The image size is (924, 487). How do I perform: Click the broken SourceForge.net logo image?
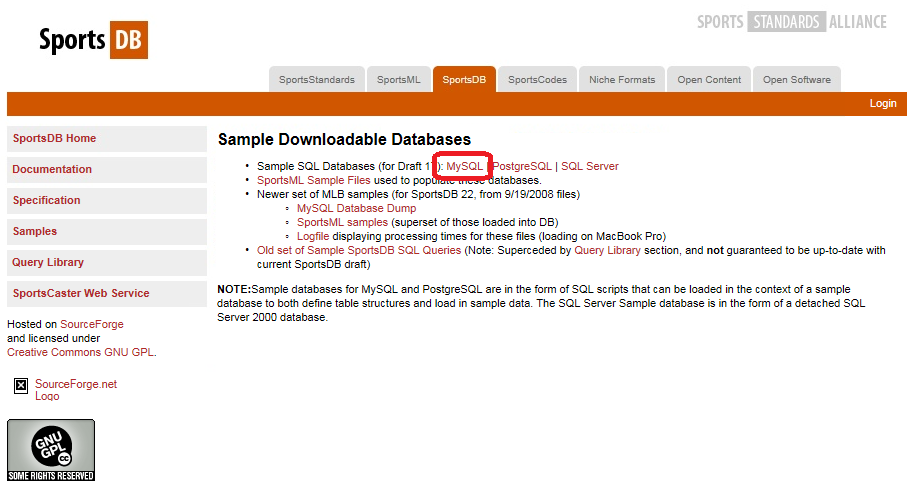click(21, 386)
